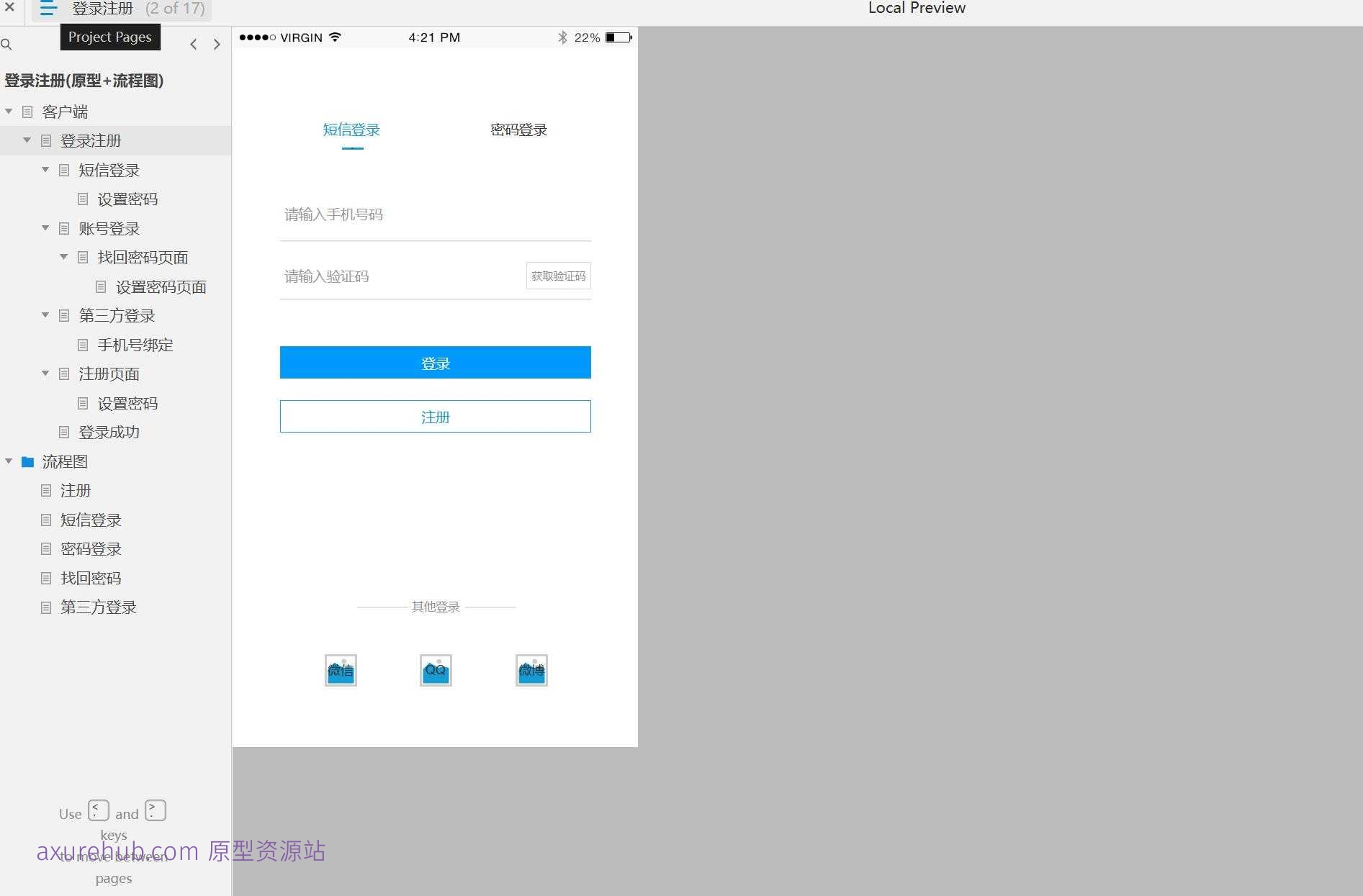Viewport: 1363px width, 896px height.
Task: Switch to the 密码登录 tab in the phone preview
Action: [x=519, y=130]
